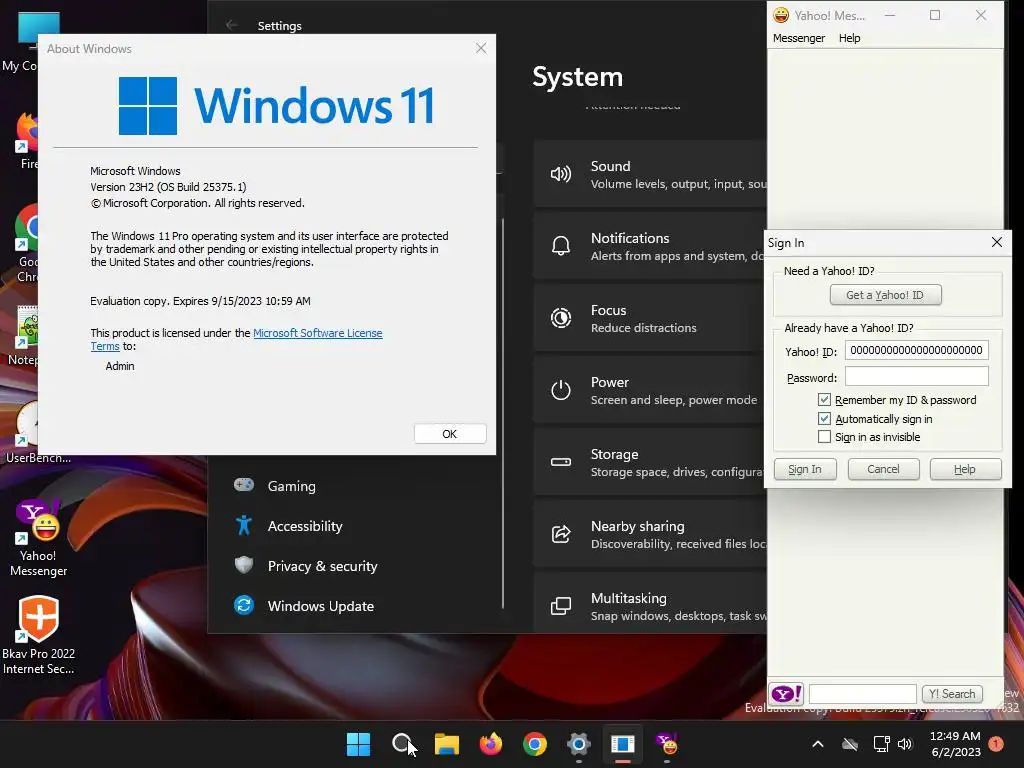1024x768 pixels.
Task: Open the Microsoft Software License Terms link
Action: coord(317,333)
